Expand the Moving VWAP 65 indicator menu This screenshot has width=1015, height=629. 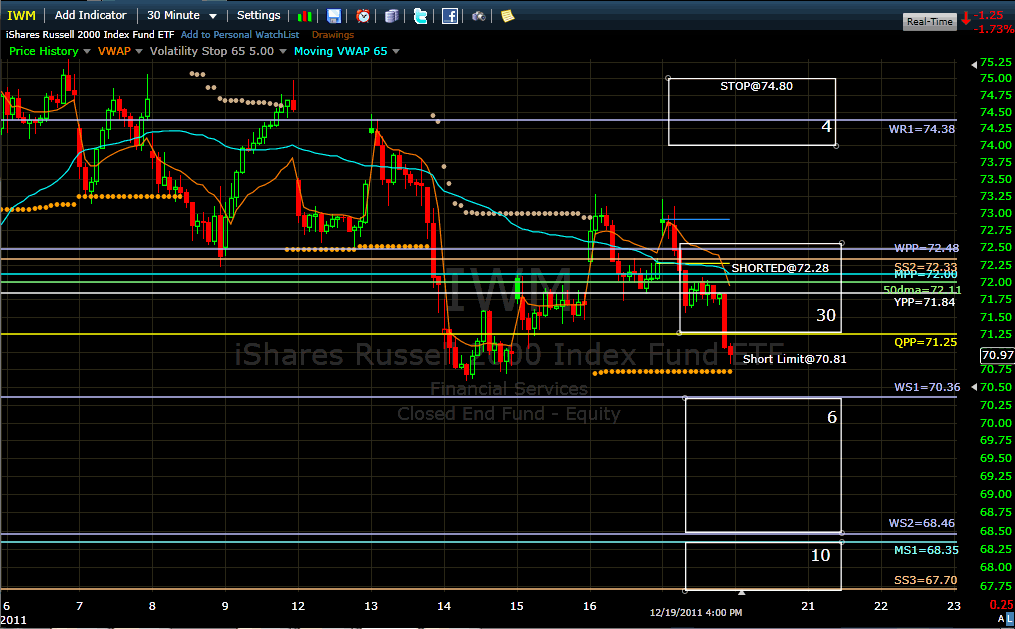[396, 52]
